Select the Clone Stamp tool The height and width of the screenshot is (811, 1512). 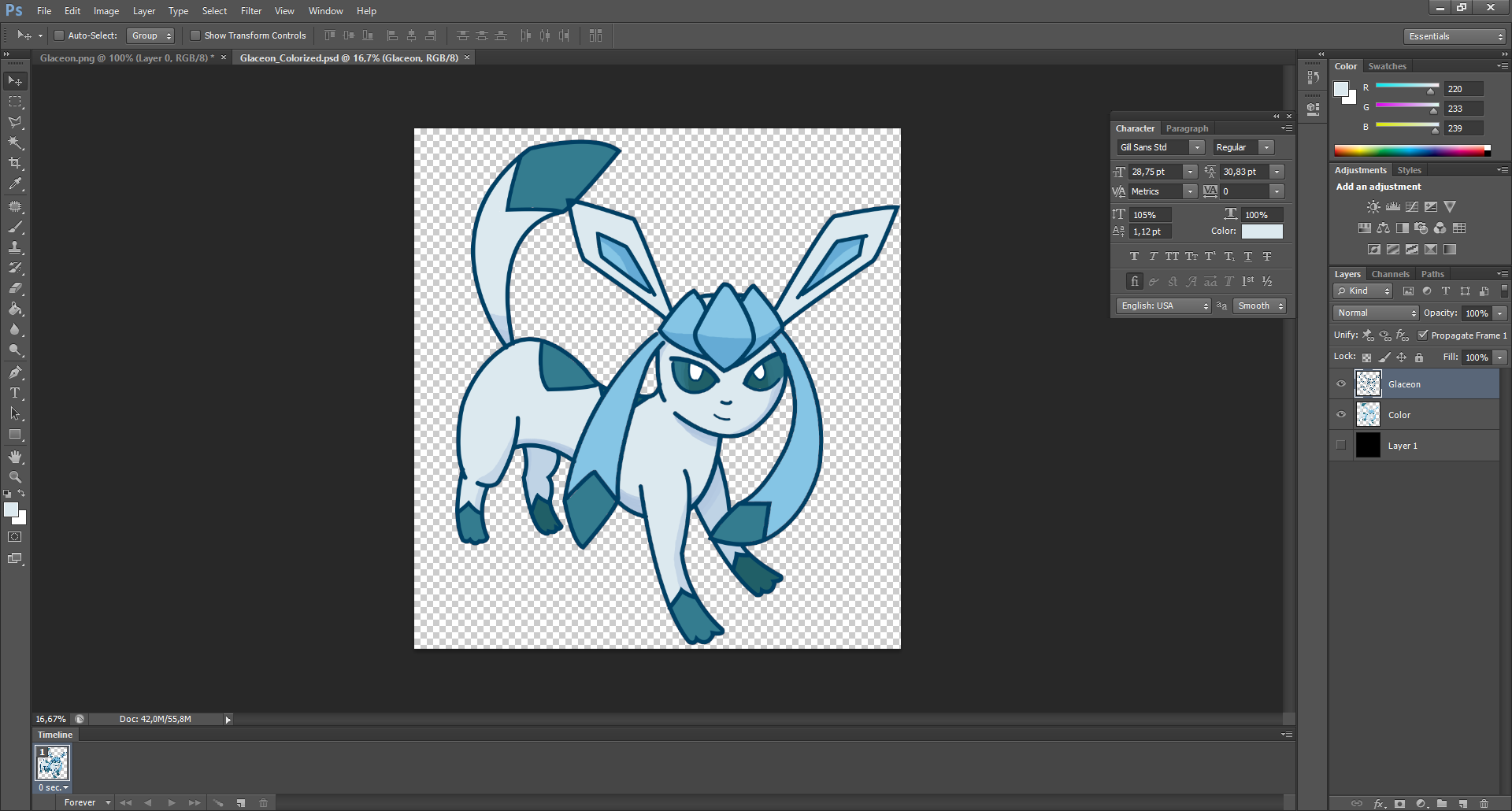[15, 247]
